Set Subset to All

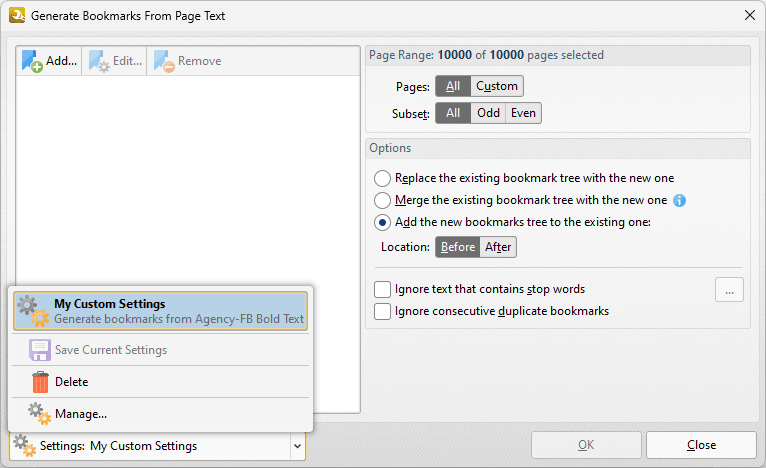[x=453, y=113]
